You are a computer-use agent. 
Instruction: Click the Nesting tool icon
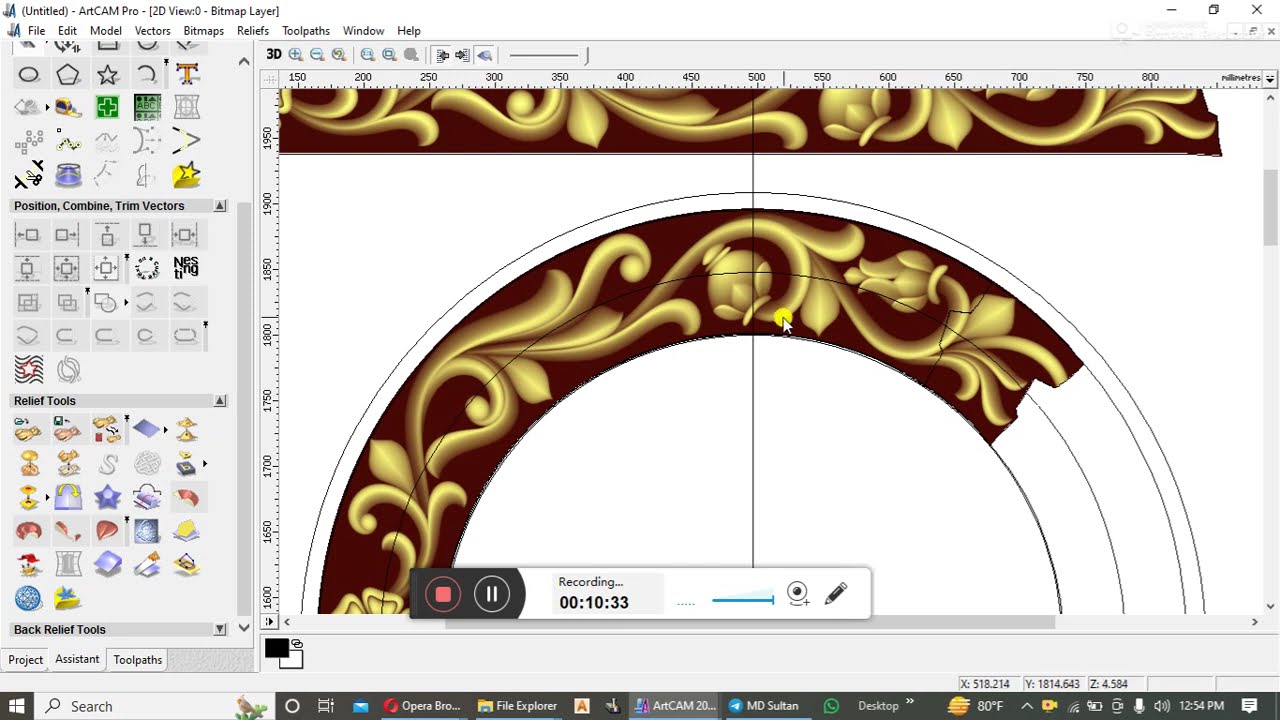(186, 268)
